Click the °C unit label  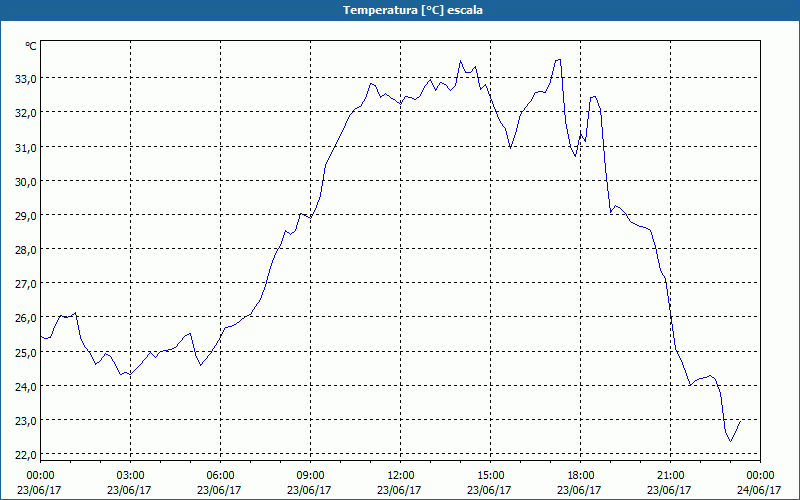31,46
